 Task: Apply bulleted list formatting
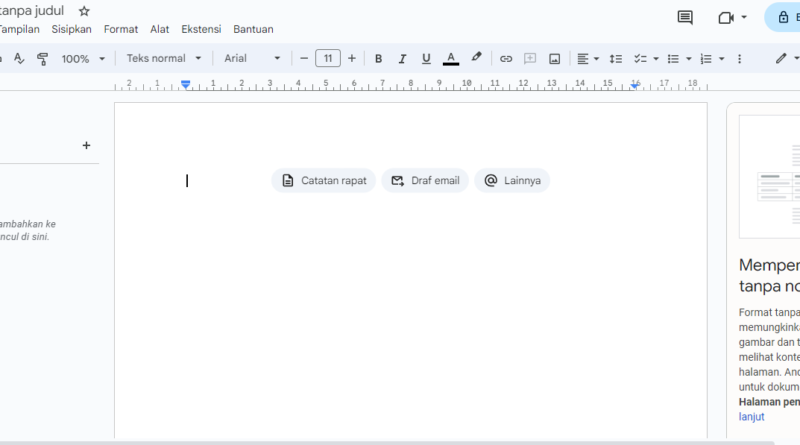(x=673, y=59)
